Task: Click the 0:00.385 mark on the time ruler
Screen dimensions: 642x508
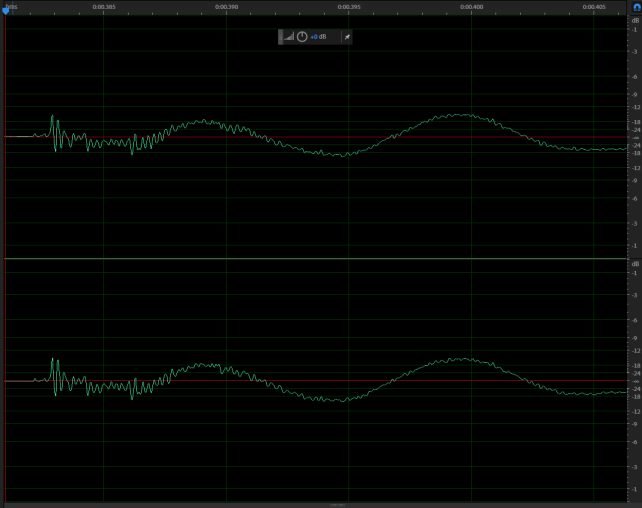Action: click(x=104, y=7)
